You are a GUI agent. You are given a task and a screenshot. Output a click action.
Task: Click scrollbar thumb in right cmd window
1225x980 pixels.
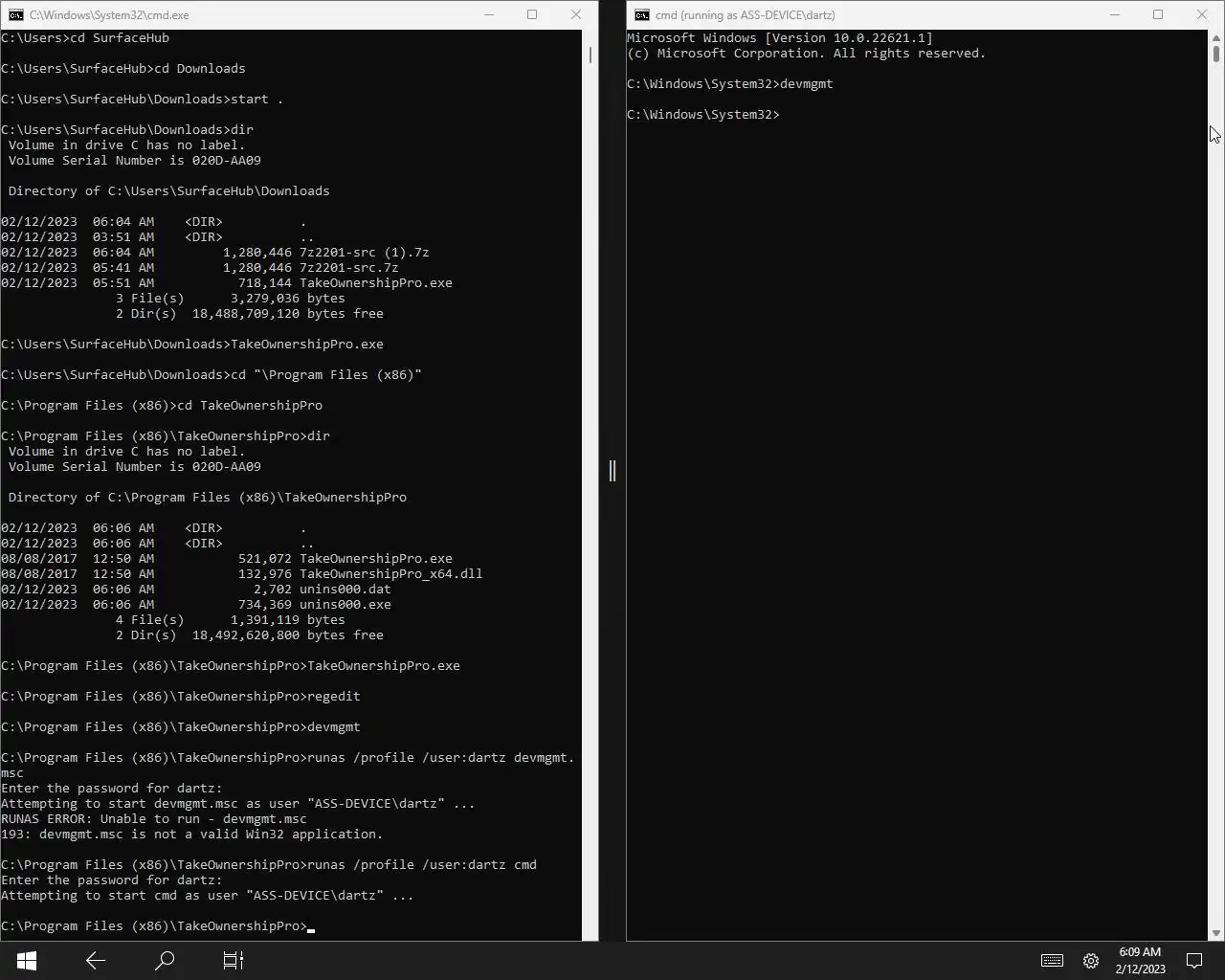point(1216,54)
